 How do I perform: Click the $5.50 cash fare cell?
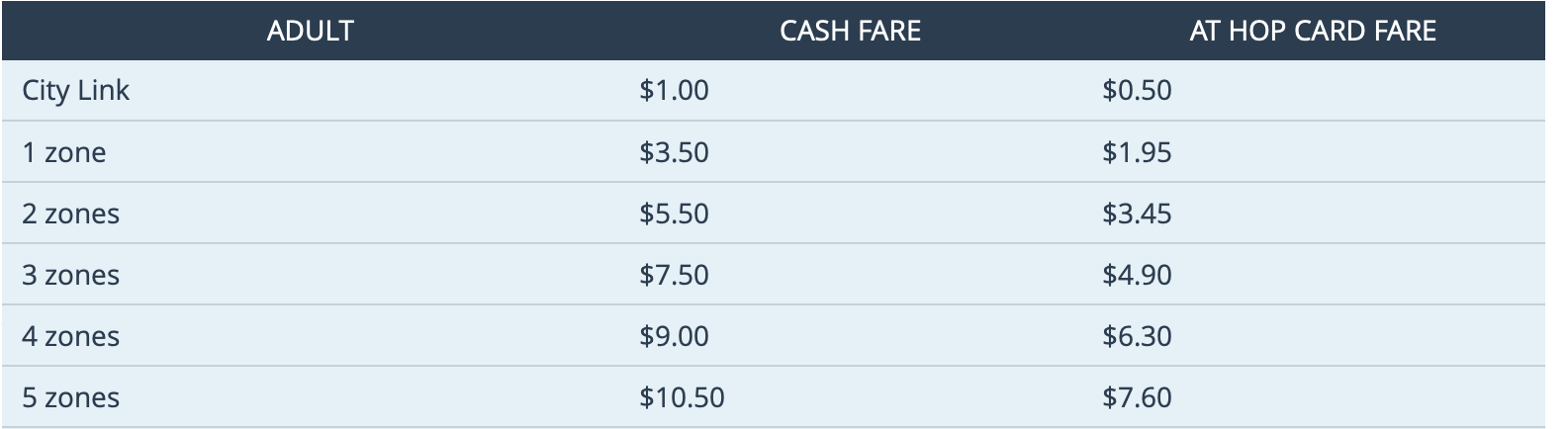(x=674, y=214)
